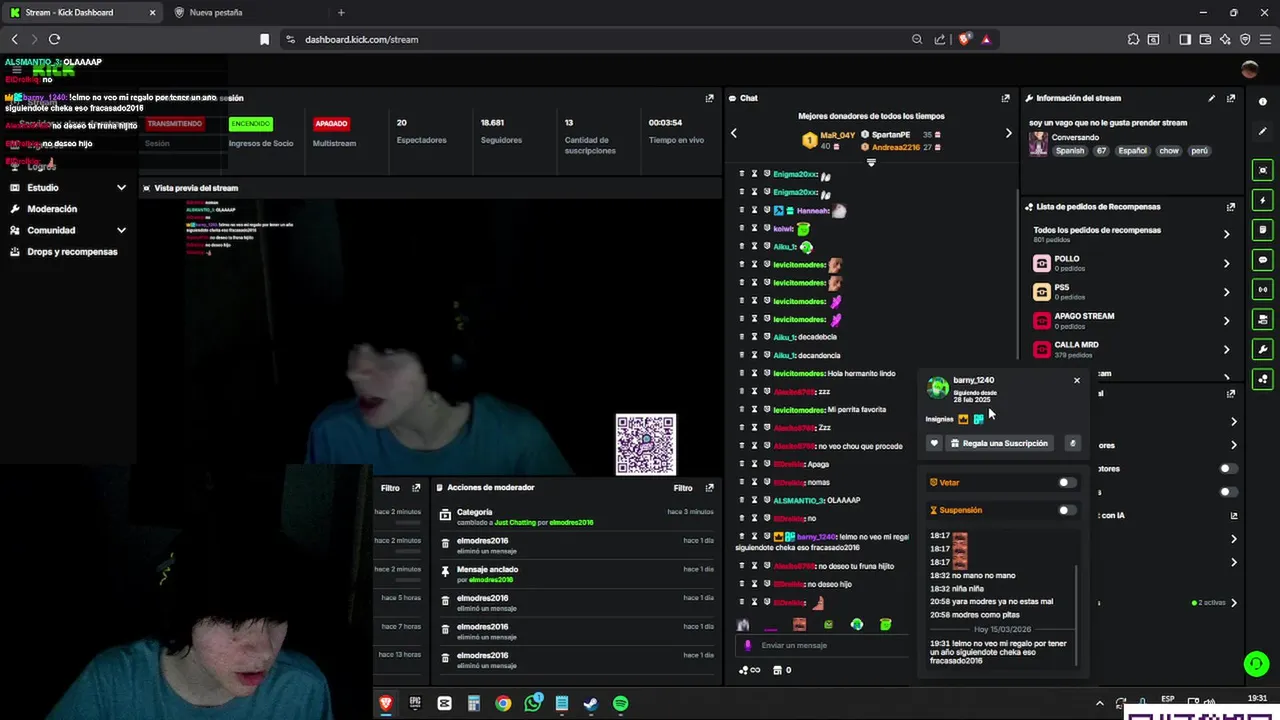Click the purple microphone icon in chat input
1280x720 pixels.
[x=747, y=645]
